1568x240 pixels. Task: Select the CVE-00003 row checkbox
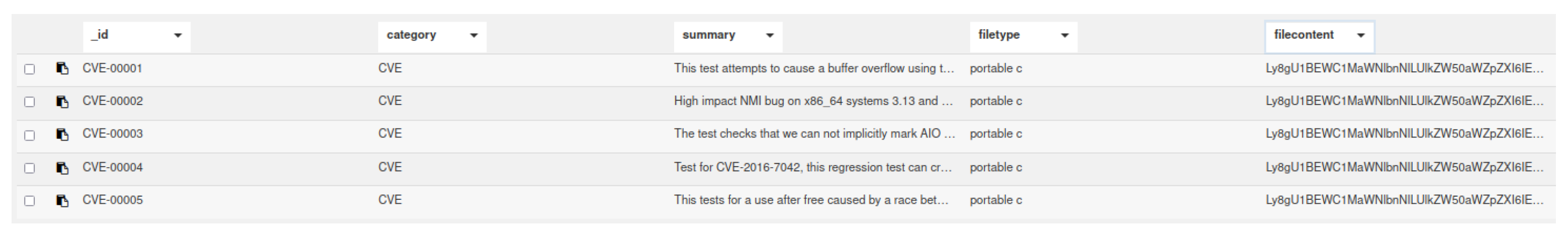tap(29, 135)
